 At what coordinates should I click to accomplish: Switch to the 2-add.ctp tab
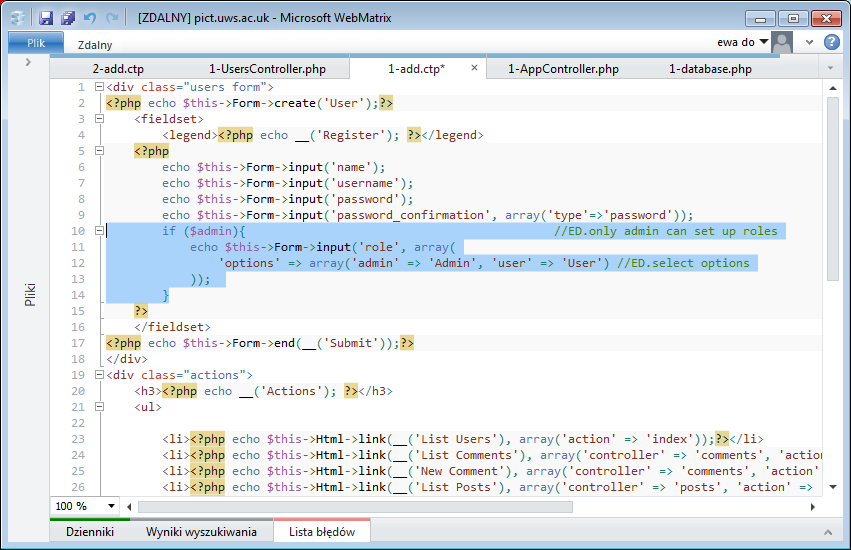[x=118, y=69]
